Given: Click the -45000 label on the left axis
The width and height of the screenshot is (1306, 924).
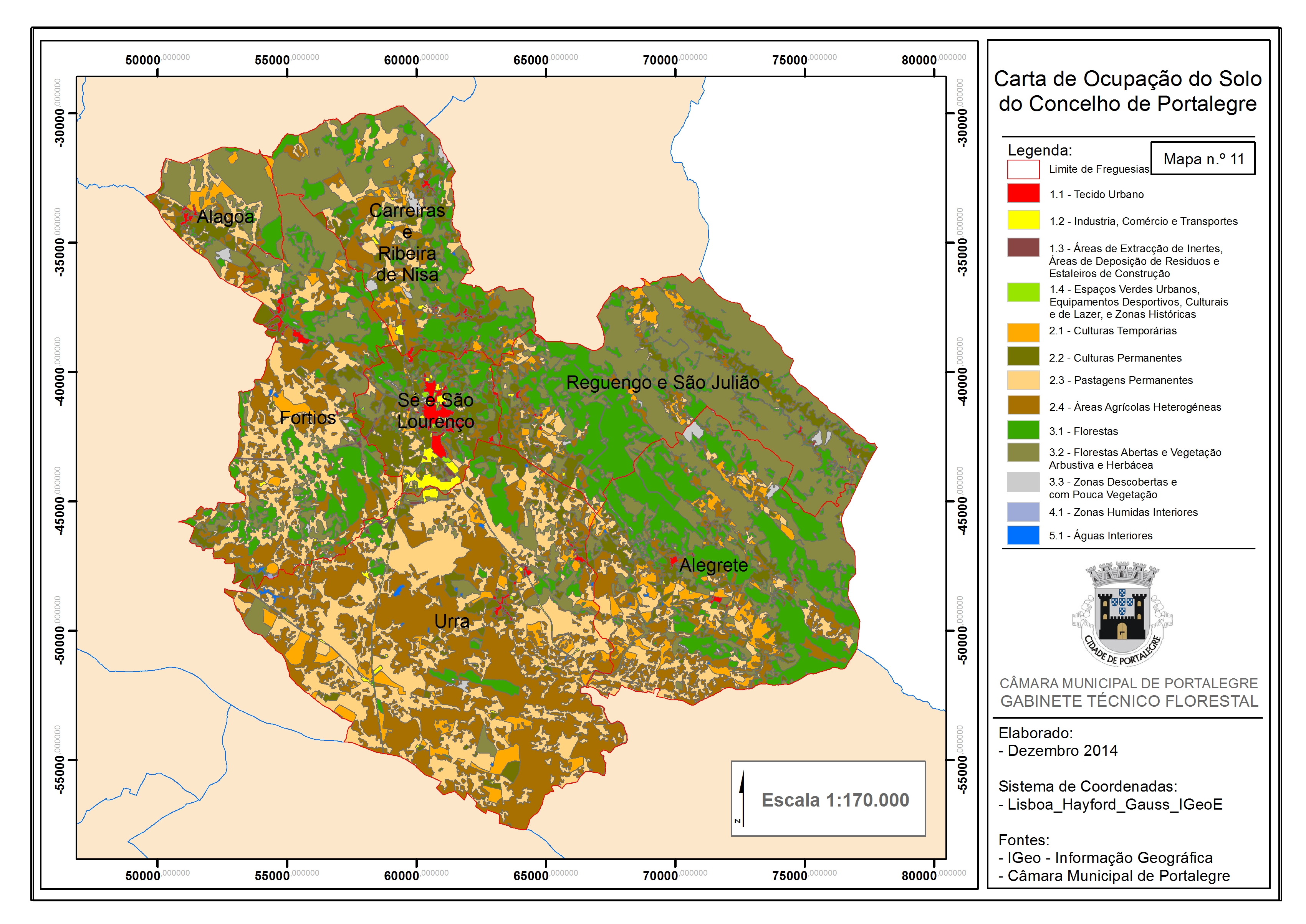Looking at the screenshot, I should (59, 501).
